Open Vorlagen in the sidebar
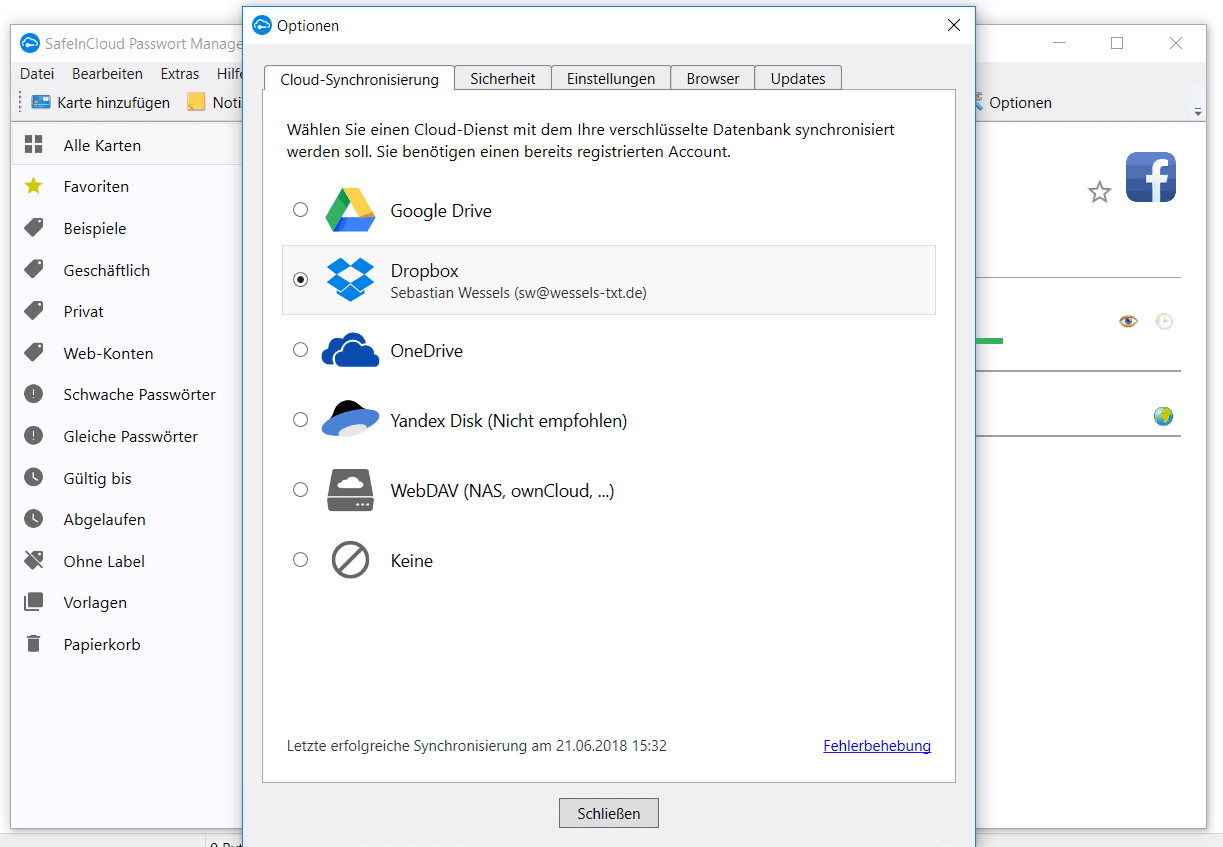The height and width of the screenshot is (847, 1223). pos(126,602)
